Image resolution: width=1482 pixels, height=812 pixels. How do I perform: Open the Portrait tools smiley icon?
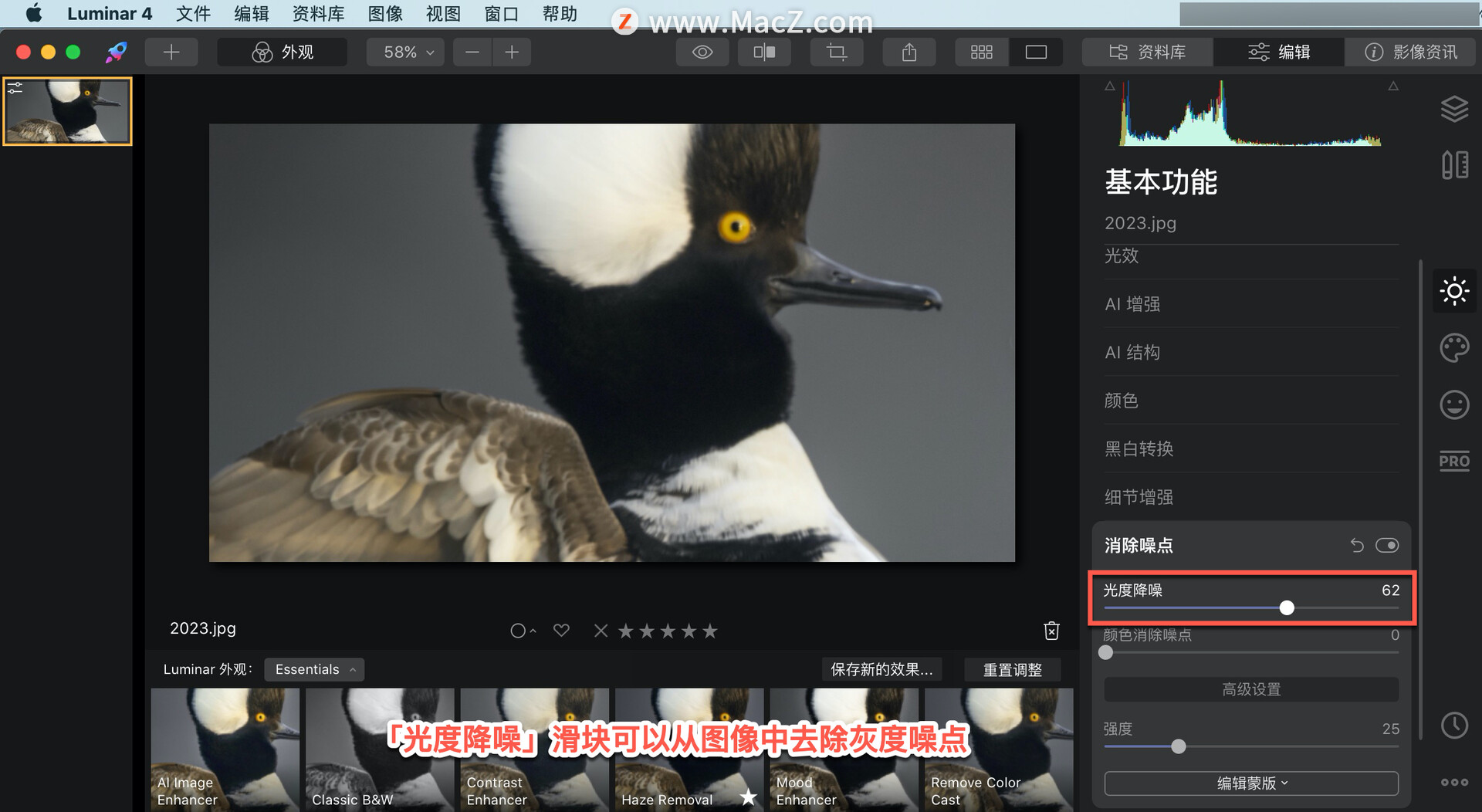tap(1454, 404)
